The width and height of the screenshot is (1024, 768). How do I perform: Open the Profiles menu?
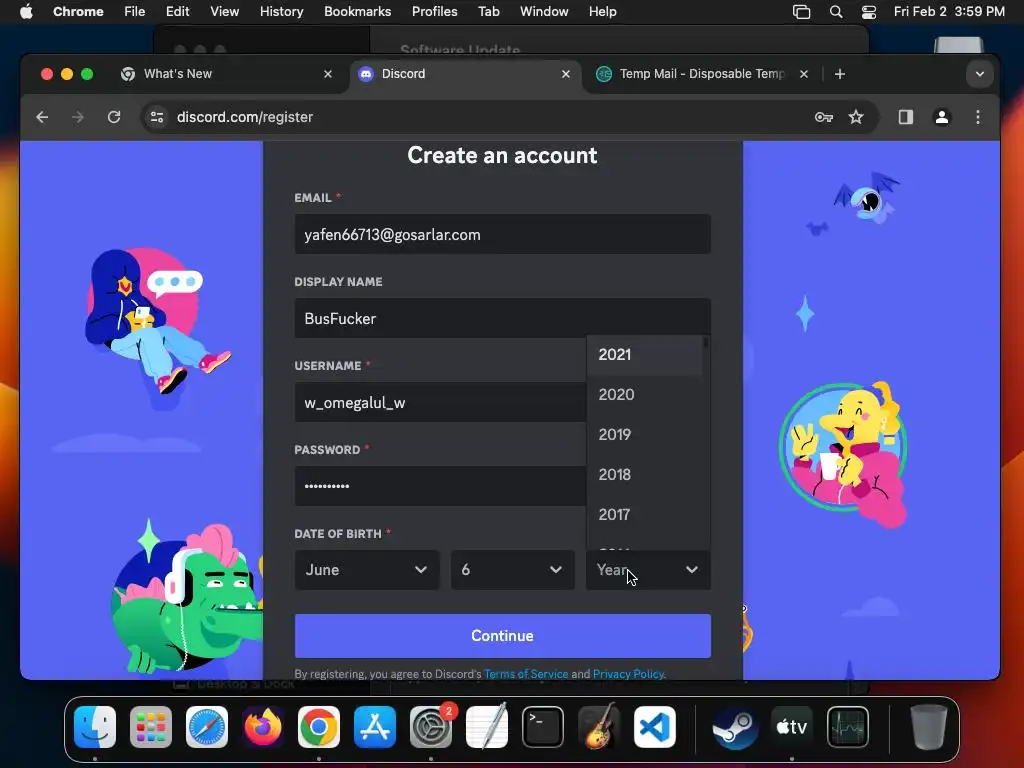pyautogui.click(x=434, y=12)
